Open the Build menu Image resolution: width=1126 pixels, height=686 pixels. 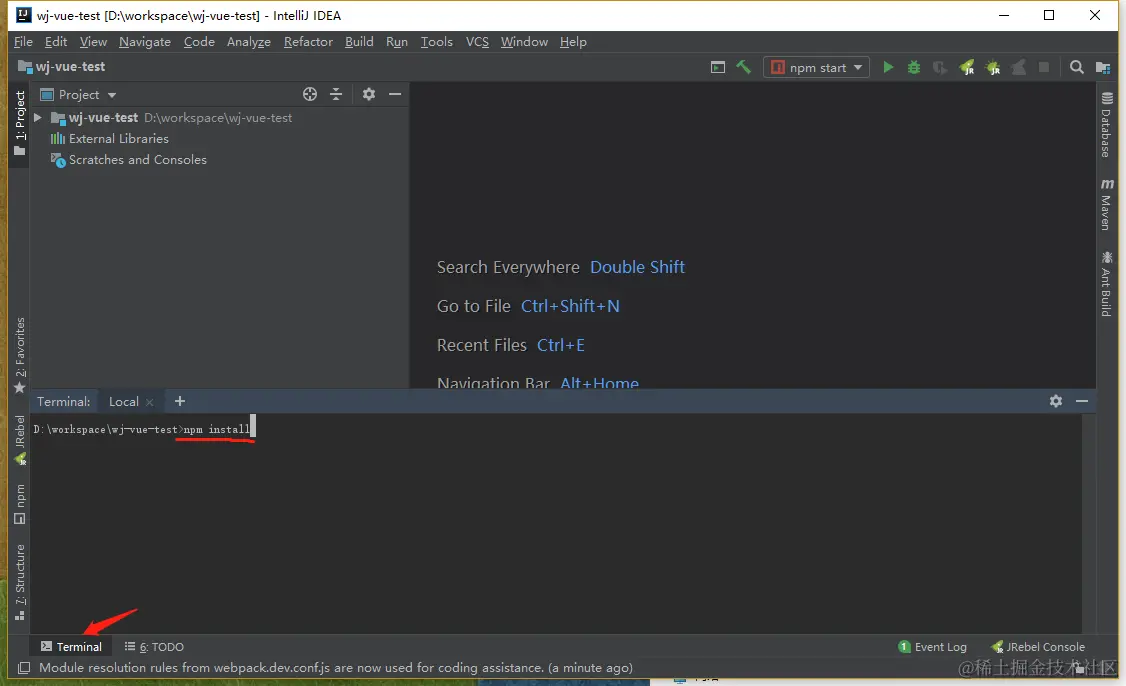(x=359, y=42)
